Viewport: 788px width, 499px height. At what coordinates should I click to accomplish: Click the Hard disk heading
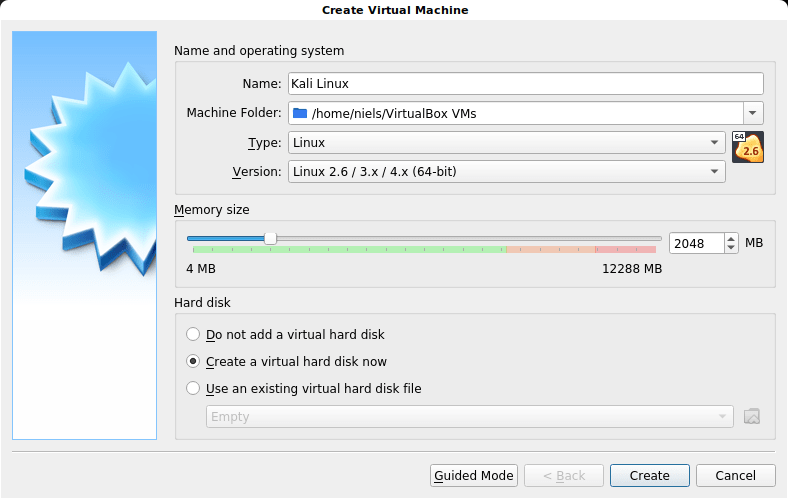coord(202,303)
